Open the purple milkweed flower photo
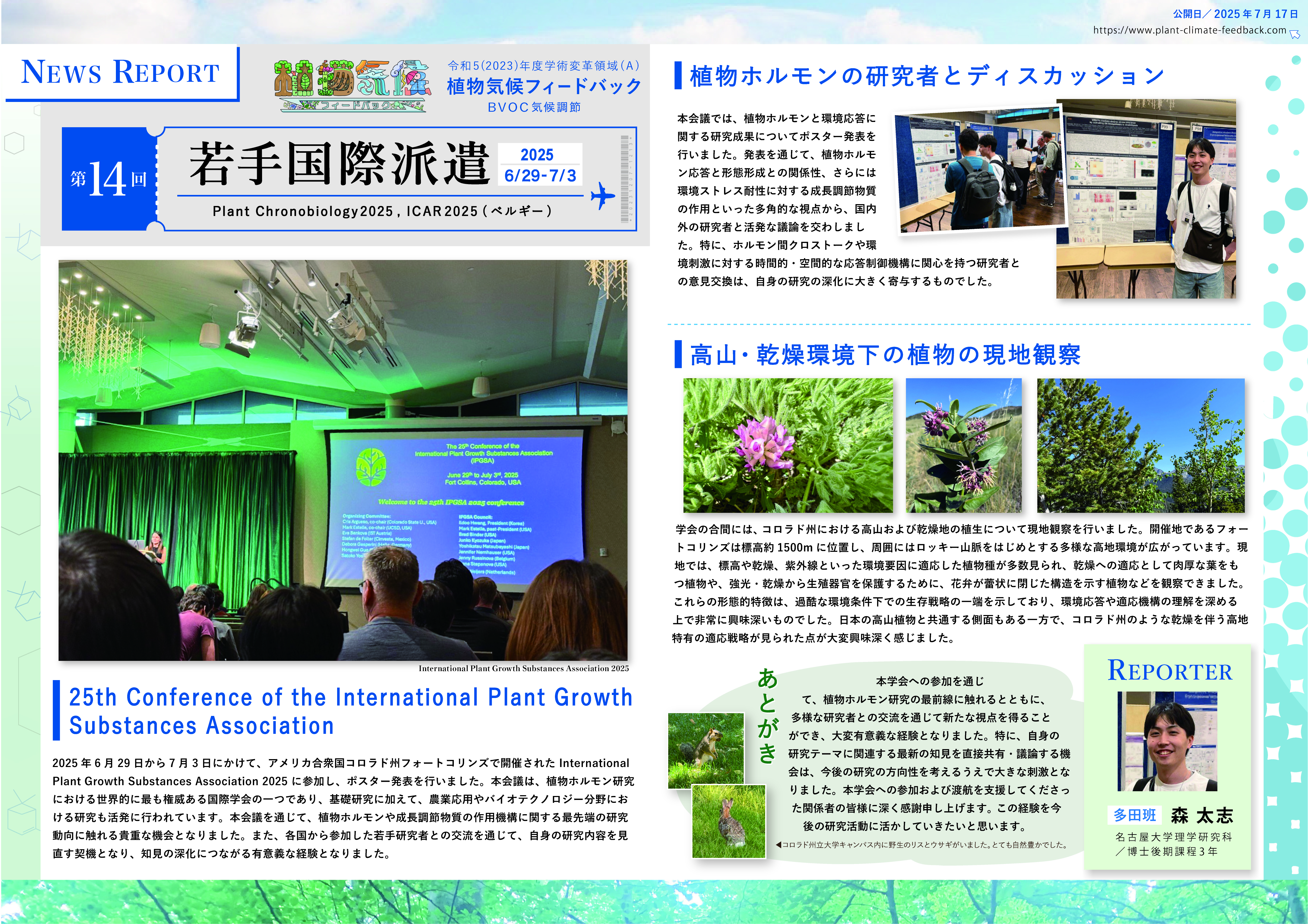This screenshot has height=924, width=1308. [x=963, y=445]
